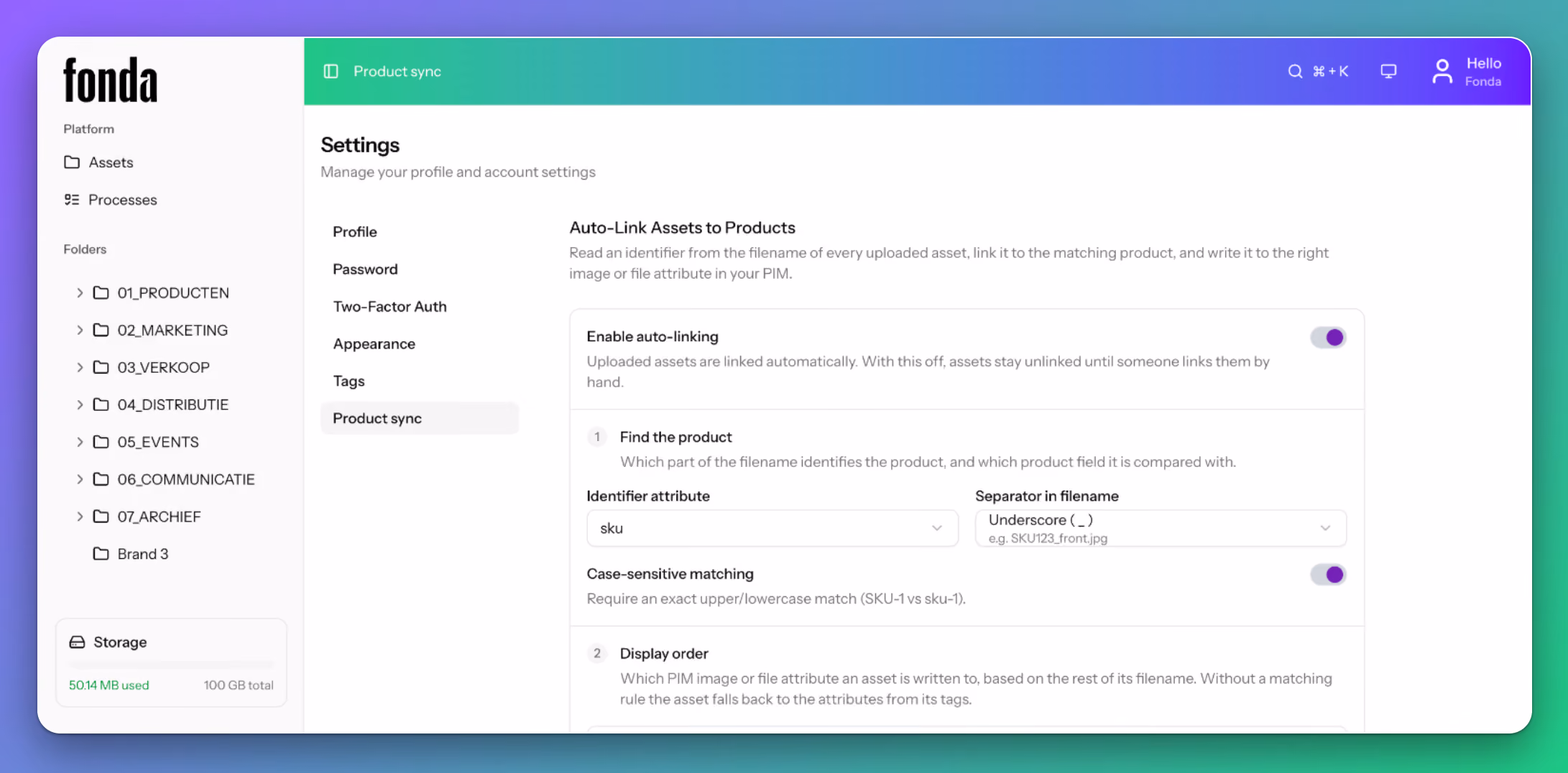The width and height of the screenshot is (1568, 773).
Task: Click the 04_DISTRIBUTIE folder name
Action: (x=173, y=404)
